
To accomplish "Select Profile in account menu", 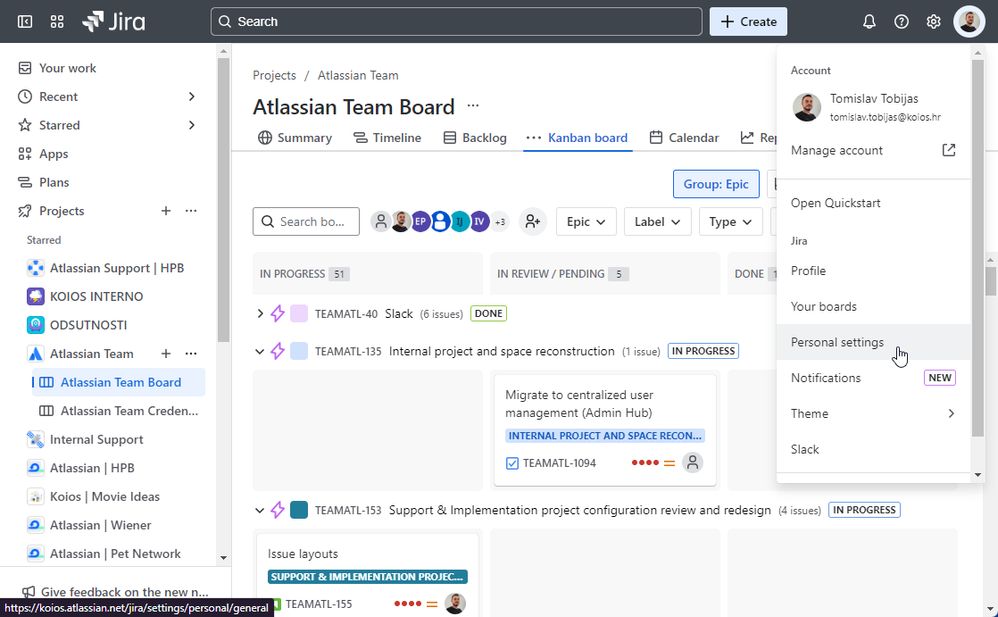I will click(x=873, y=271).
